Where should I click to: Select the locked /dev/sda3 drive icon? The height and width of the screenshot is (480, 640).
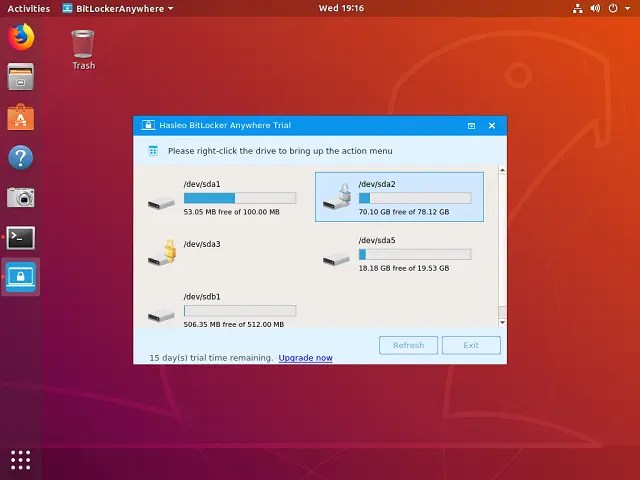click(x=162, y=253)
